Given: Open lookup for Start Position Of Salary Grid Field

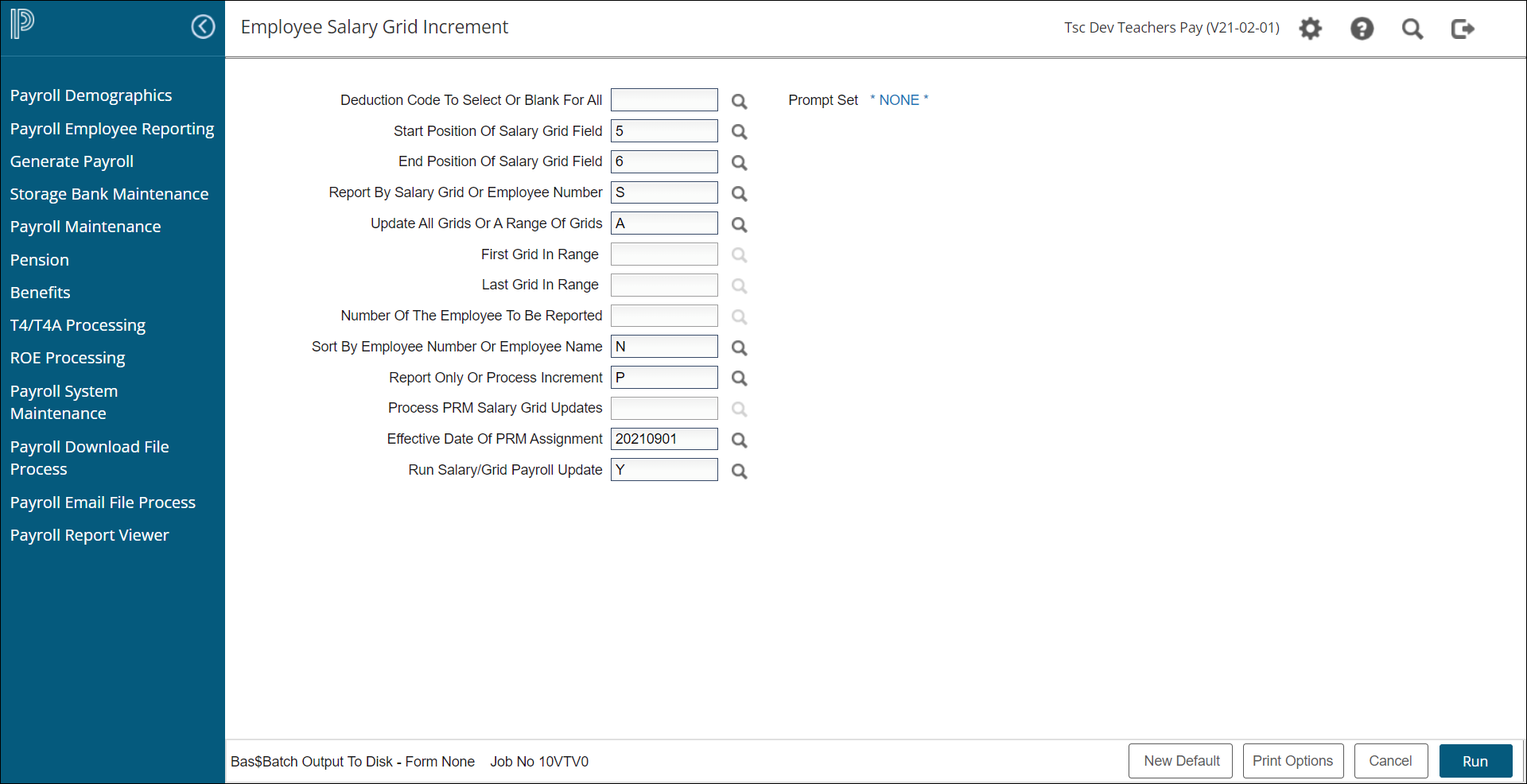Looking at the screenshot, I should (x=739, y=132).
